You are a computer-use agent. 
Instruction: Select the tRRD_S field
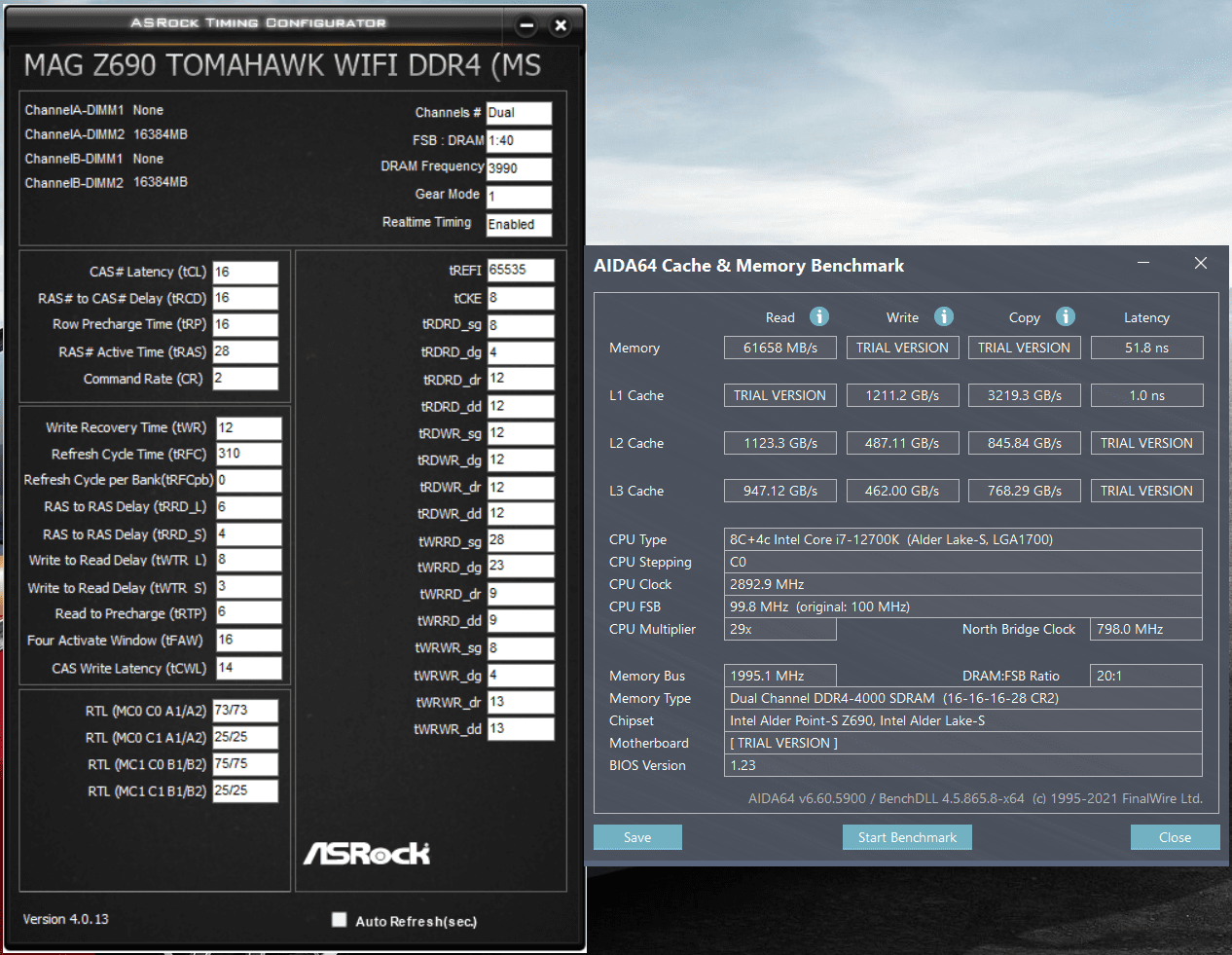(249, 533)
